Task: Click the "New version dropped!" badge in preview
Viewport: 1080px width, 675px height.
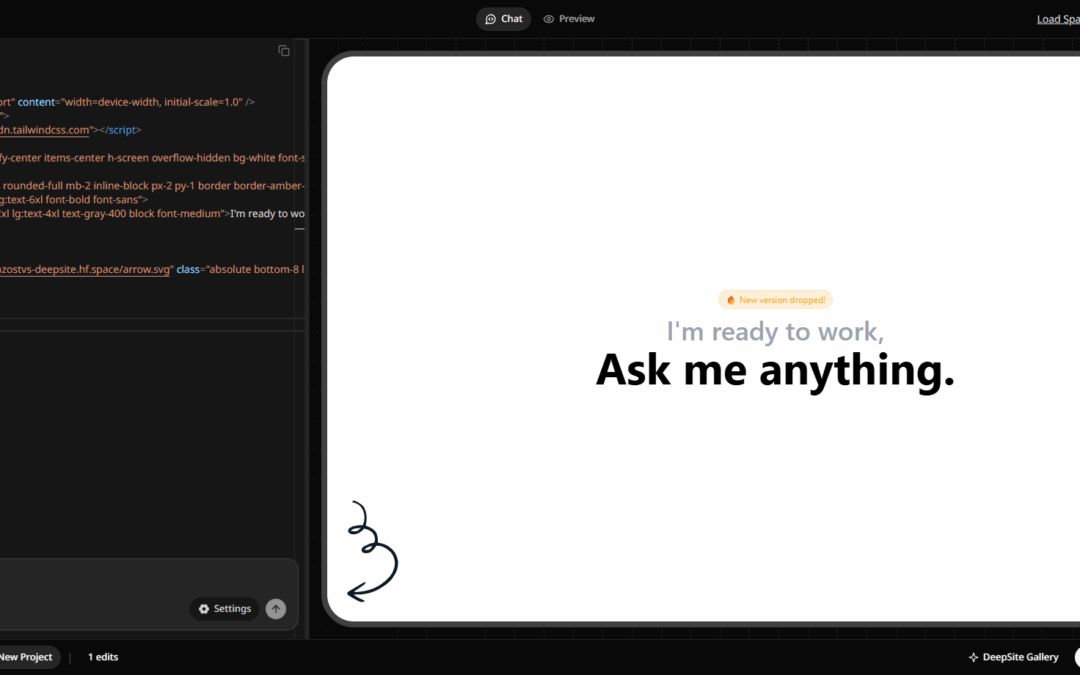Action: 776,300
